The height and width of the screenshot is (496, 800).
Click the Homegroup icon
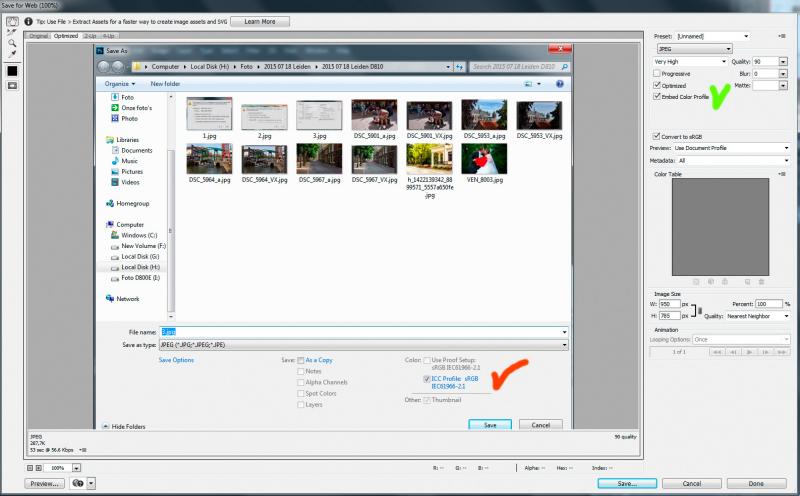110,203
